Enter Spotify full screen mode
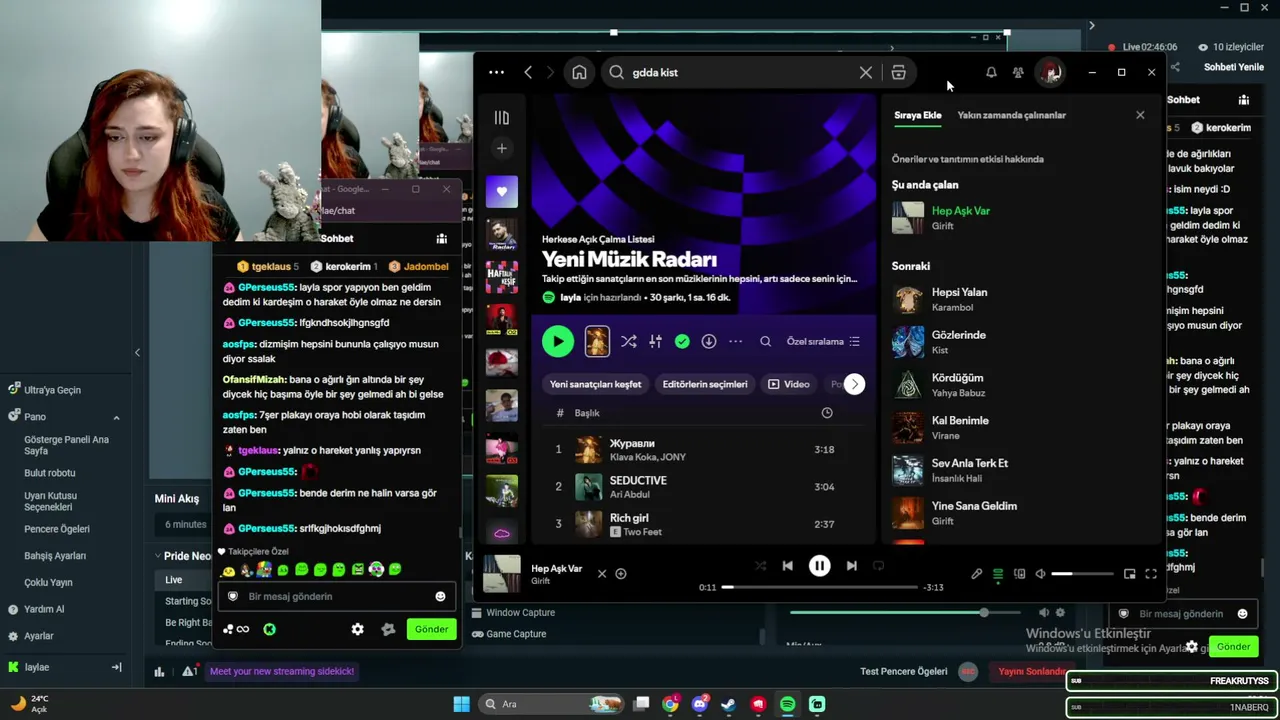Image resolution: width=1280 pixels, height=720 pixels. coord(1151,574)
